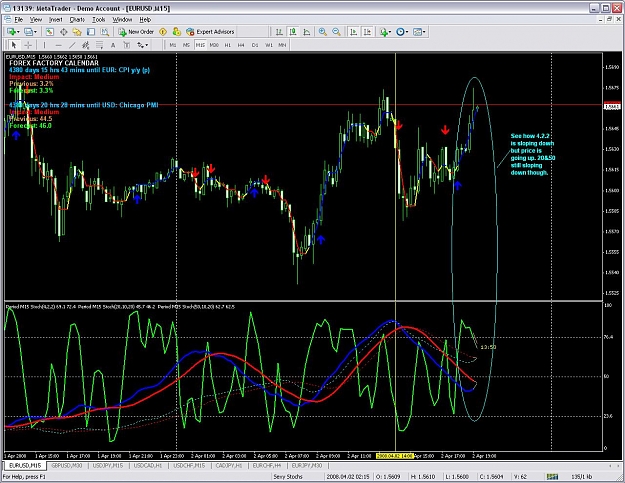Click the 135/1 kb connection status
The height and width of the screenshot is (483, 625).
(581, 477)
